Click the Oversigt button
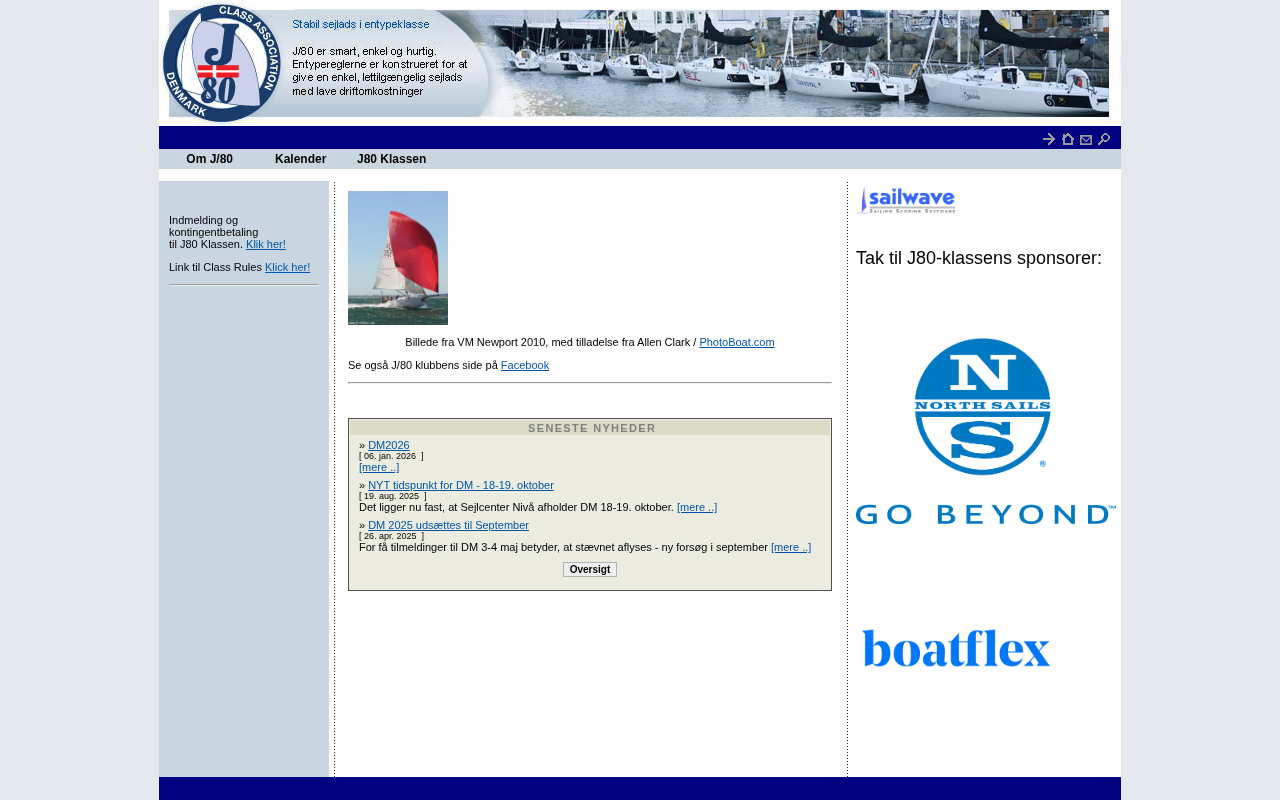The image size is (1280, 800). point(590,570)
